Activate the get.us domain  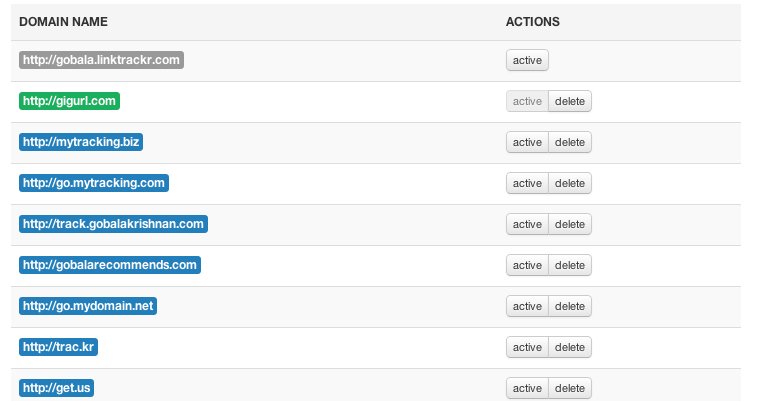tap(527, 388)
